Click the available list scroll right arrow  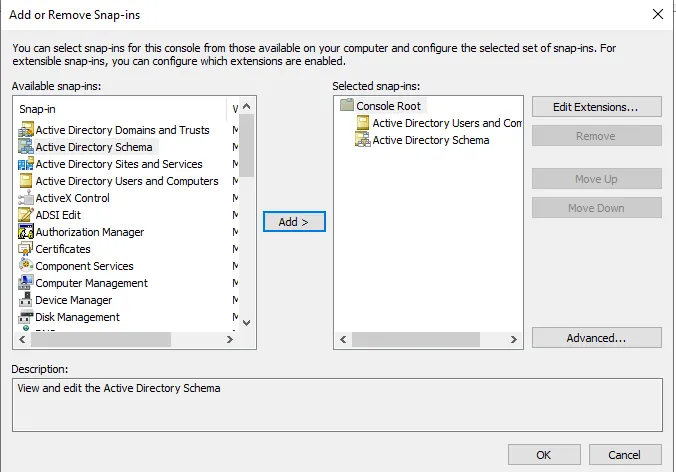230,339
